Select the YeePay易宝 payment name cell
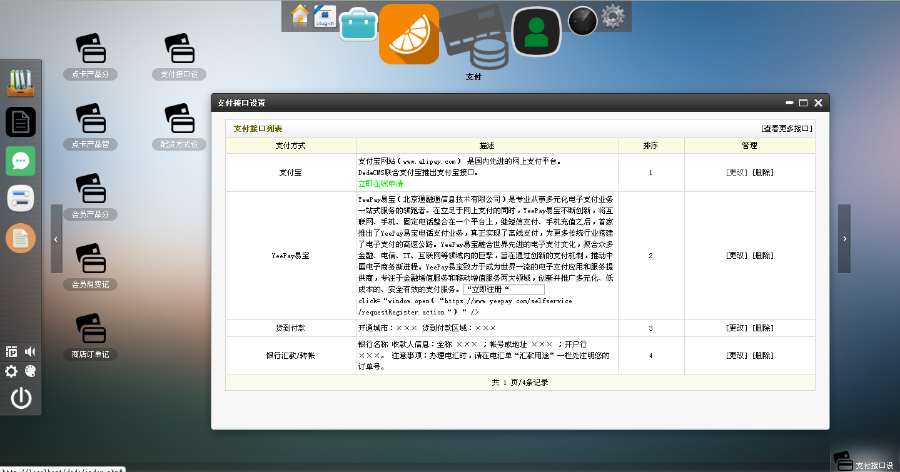Screen dimensions: 900x472 click(x=290, y=256)
